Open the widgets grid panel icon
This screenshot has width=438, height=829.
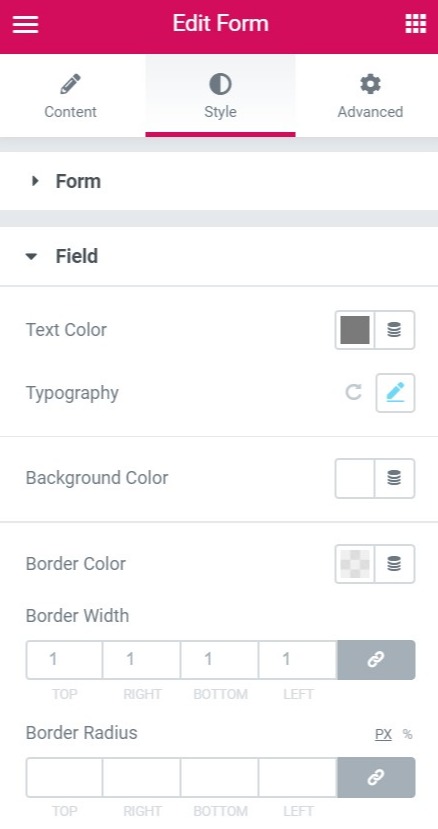[x=415, y=24]
